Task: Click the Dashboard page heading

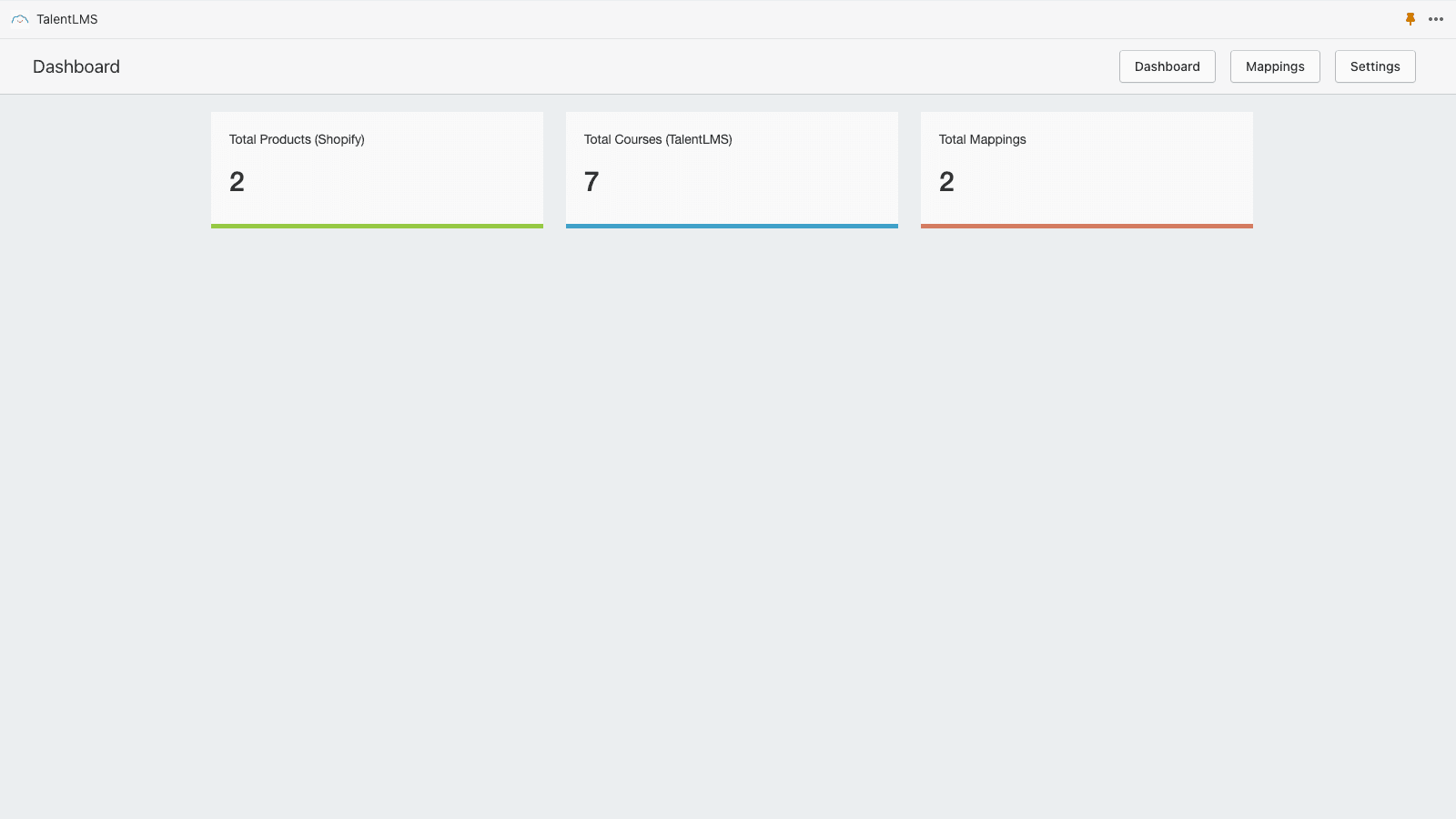Action: (x=76, y=66)
